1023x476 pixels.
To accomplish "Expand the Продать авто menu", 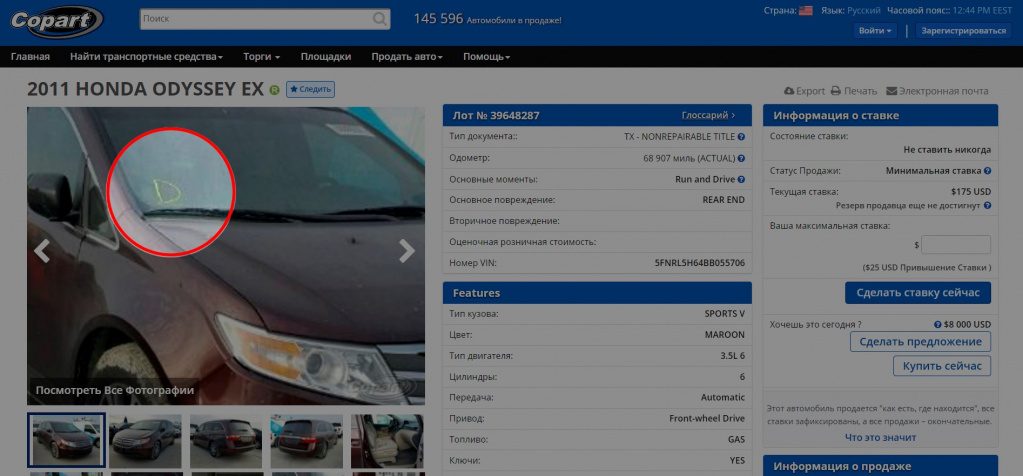I will click(x=407, y=57).
